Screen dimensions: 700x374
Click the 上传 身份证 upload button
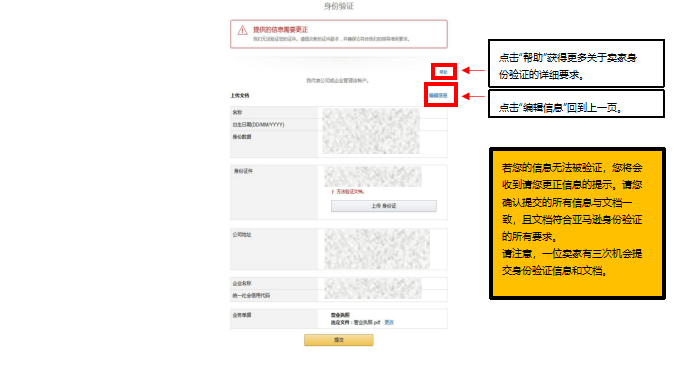pos(383,206)
